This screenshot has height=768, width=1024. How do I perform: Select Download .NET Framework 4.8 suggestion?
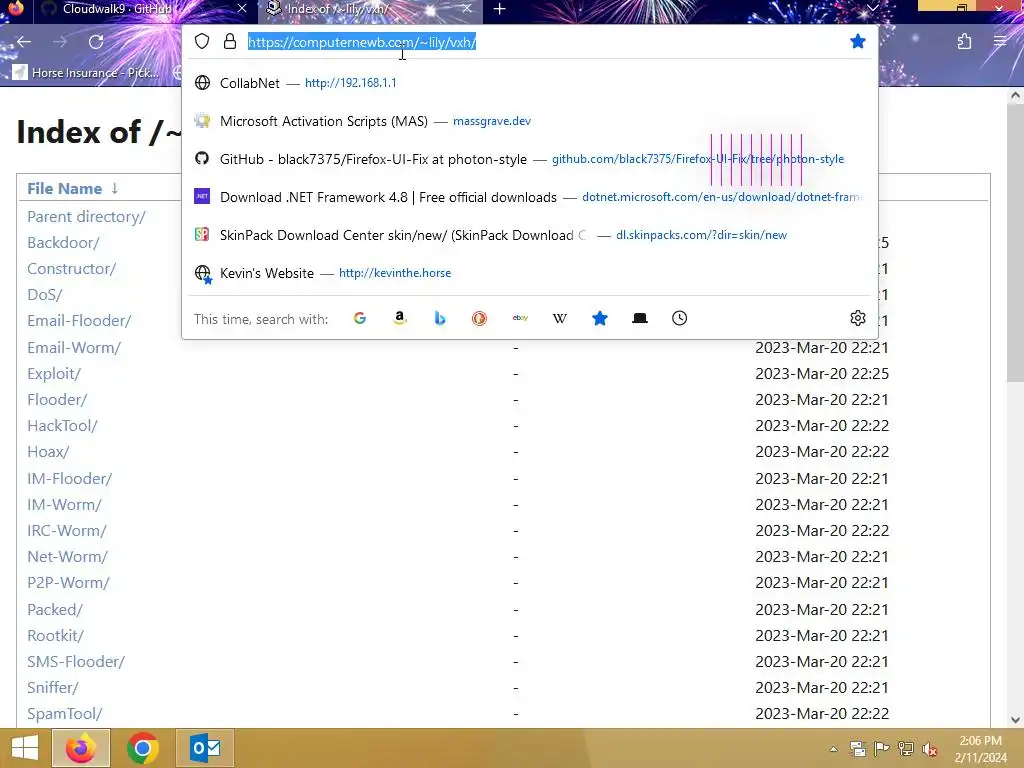(x=530, y=197)
